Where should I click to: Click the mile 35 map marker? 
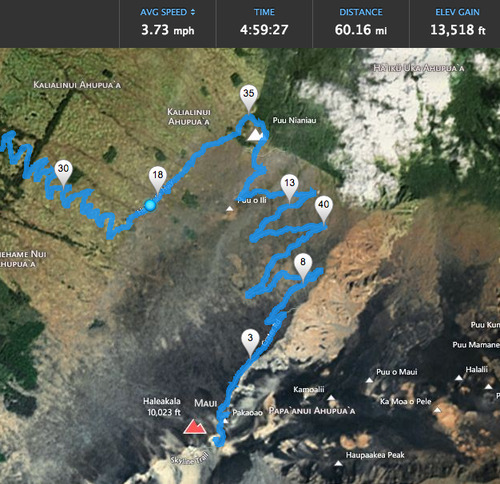point(249,98)
